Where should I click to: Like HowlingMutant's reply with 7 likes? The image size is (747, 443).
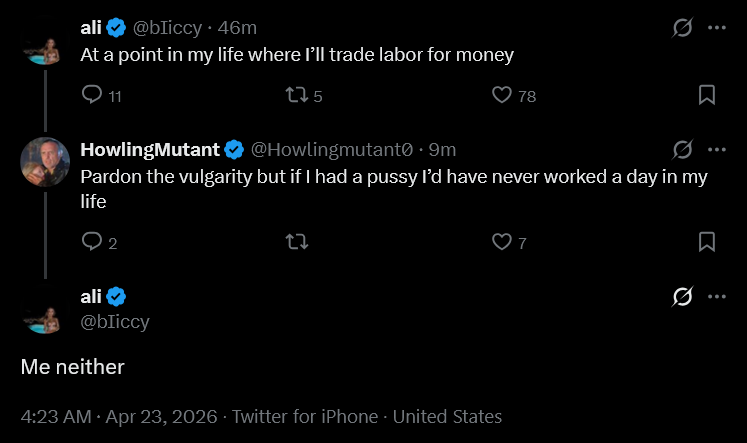pos(503,241)
